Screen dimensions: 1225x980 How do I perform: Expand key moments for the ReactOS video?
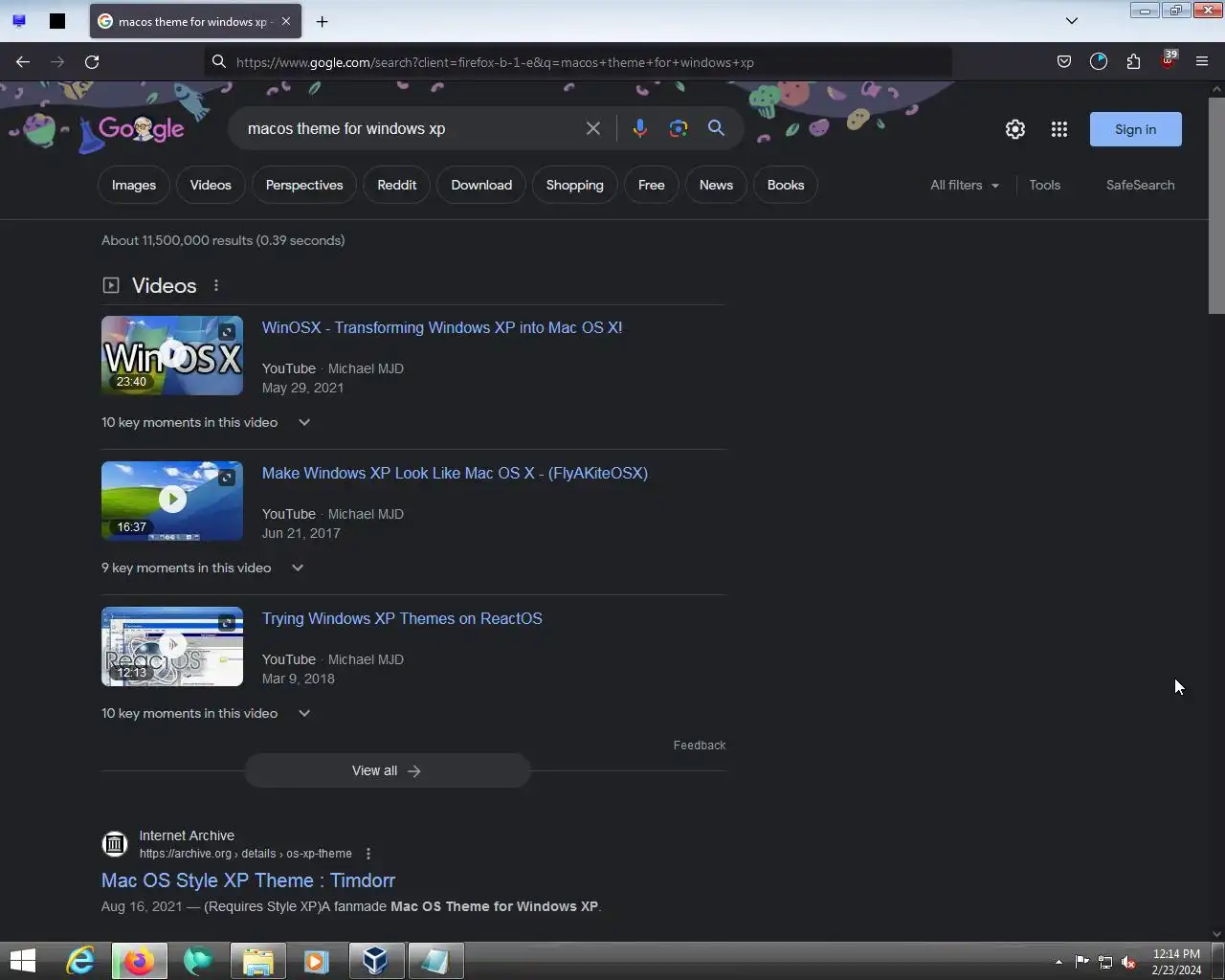click(304, 713)
